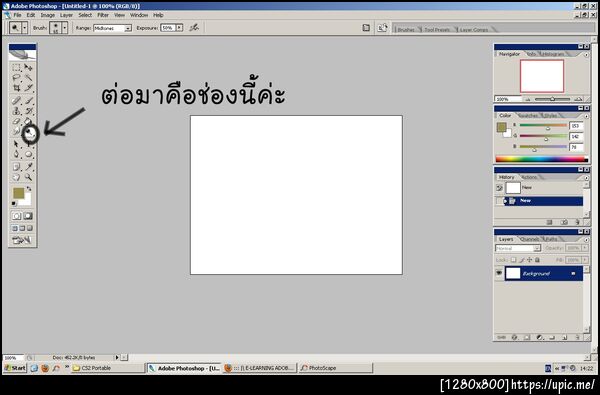
Task: Select the Clone Stamp tool
Action: coord(16,111)
